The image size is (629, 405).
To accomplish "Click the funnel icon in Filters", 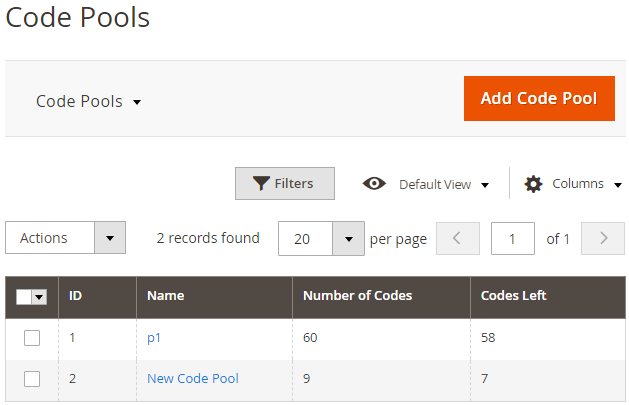I will pyautogui.click(x=261, y=184).
